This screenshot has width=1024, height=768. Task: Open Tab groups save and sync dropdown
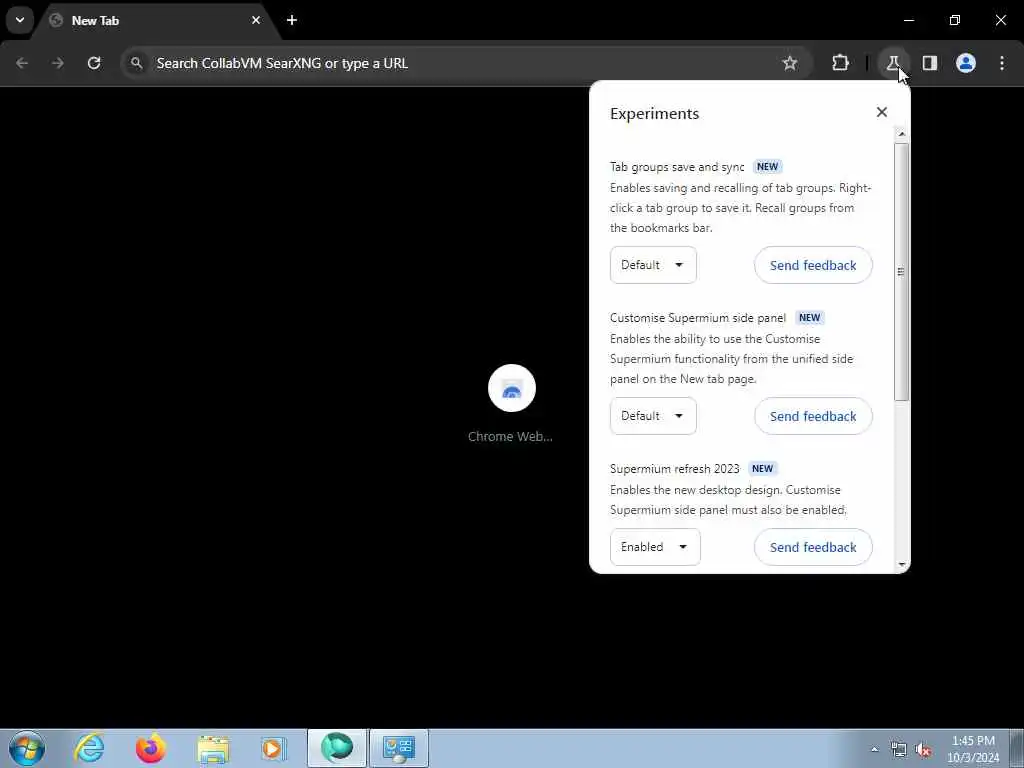pyautogui.click(x=653, y=265)
